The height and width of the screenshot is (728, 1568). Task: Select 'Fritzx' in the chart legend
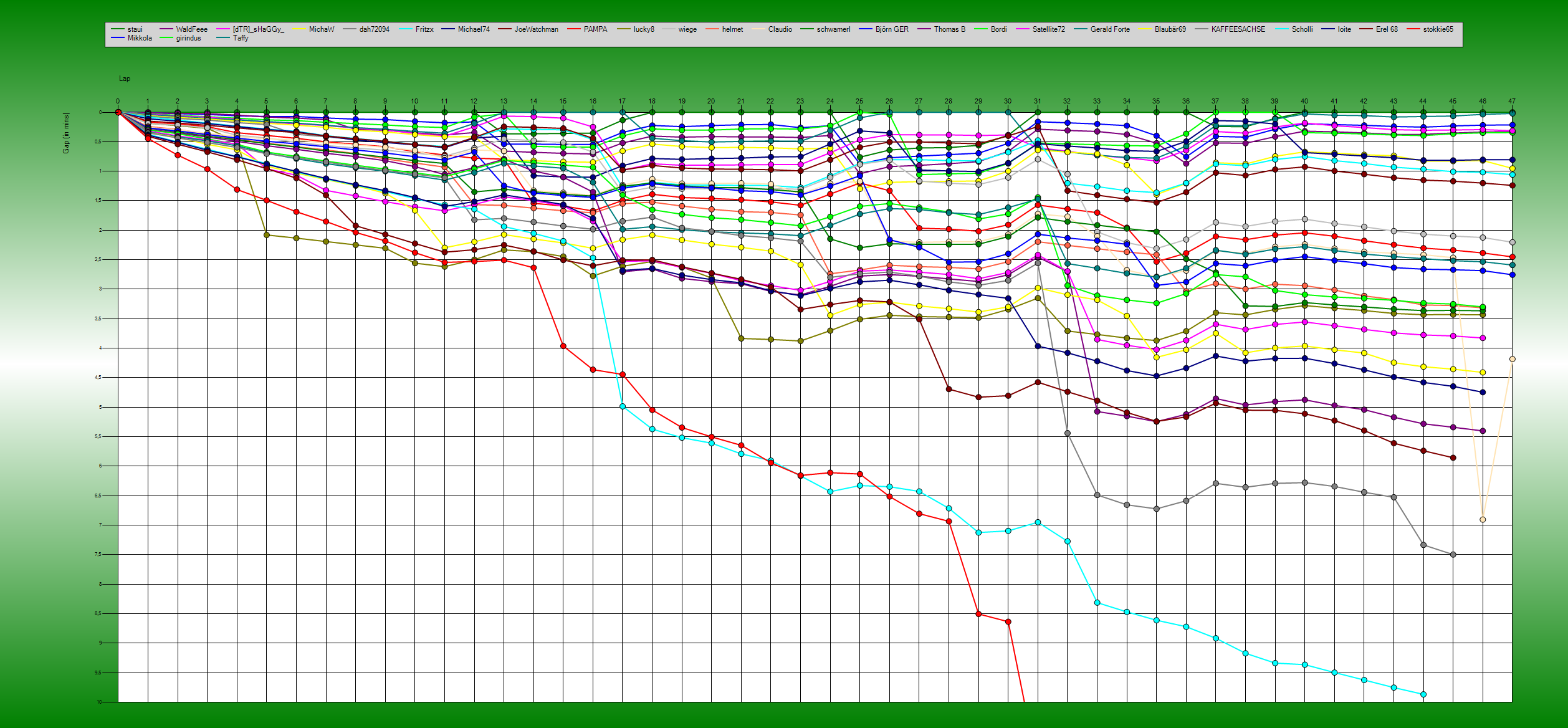[424, 29]
